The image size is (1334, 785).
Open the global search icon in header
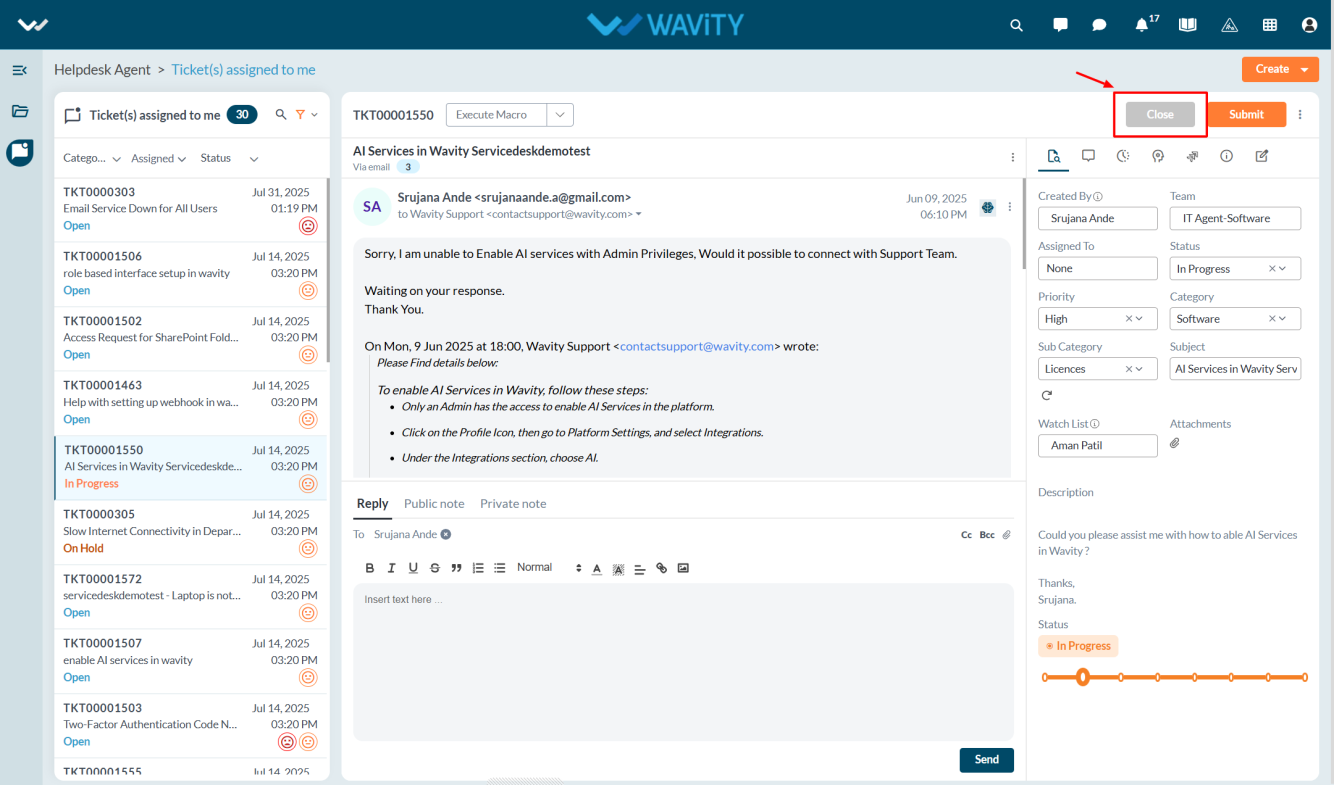coord(1017,25)
